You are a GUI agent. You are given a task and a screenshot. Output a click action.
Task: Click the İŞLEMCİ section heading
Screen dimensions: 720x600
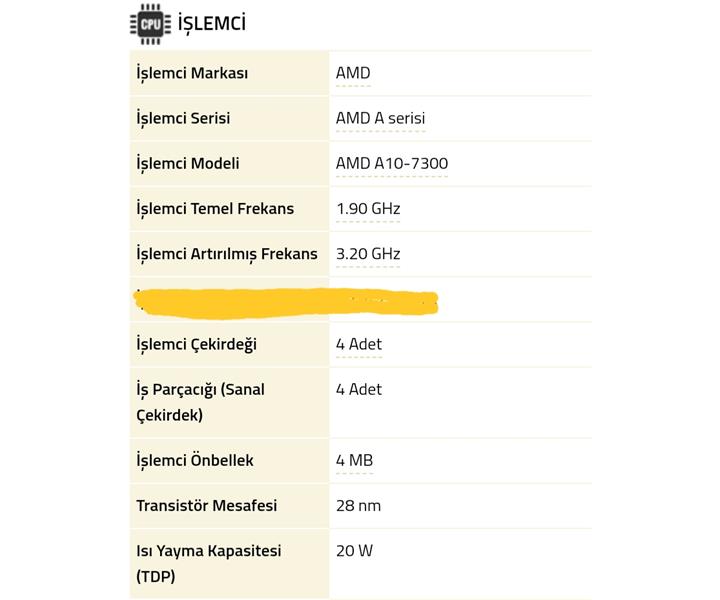click(212, 23)
